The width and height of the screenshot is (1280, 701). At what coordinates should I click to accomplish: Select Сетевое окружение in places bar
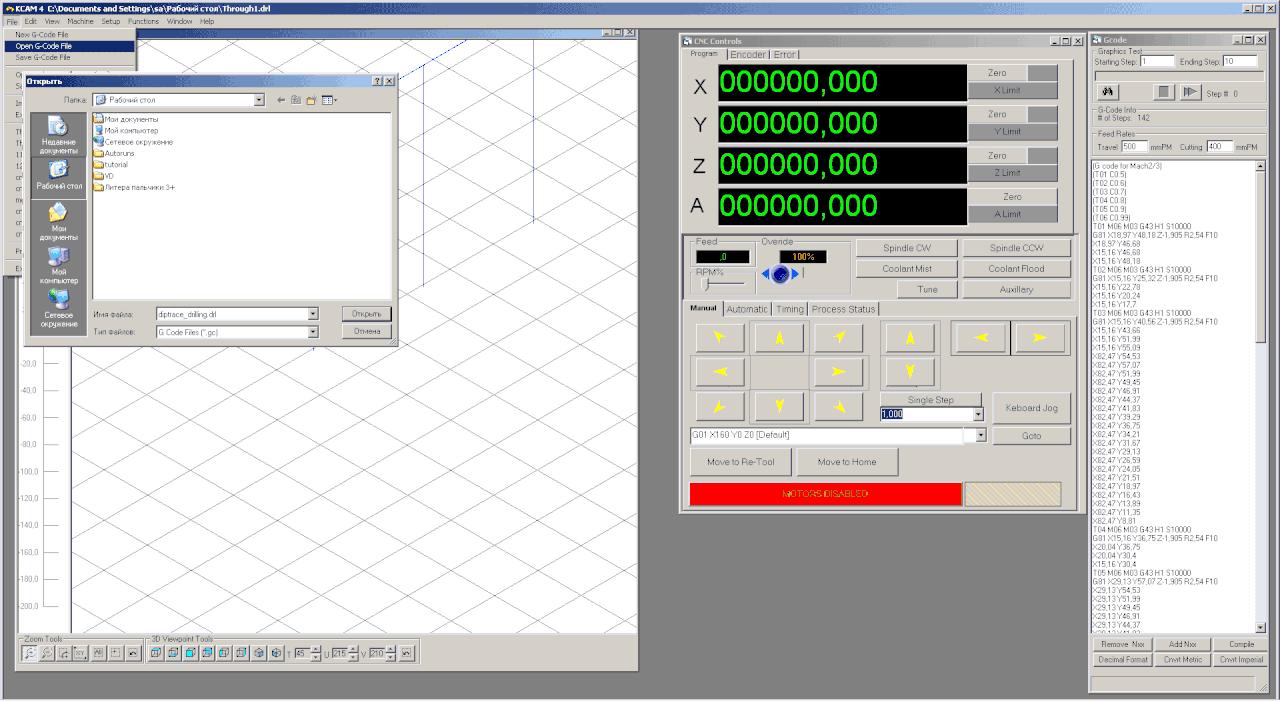59,308
